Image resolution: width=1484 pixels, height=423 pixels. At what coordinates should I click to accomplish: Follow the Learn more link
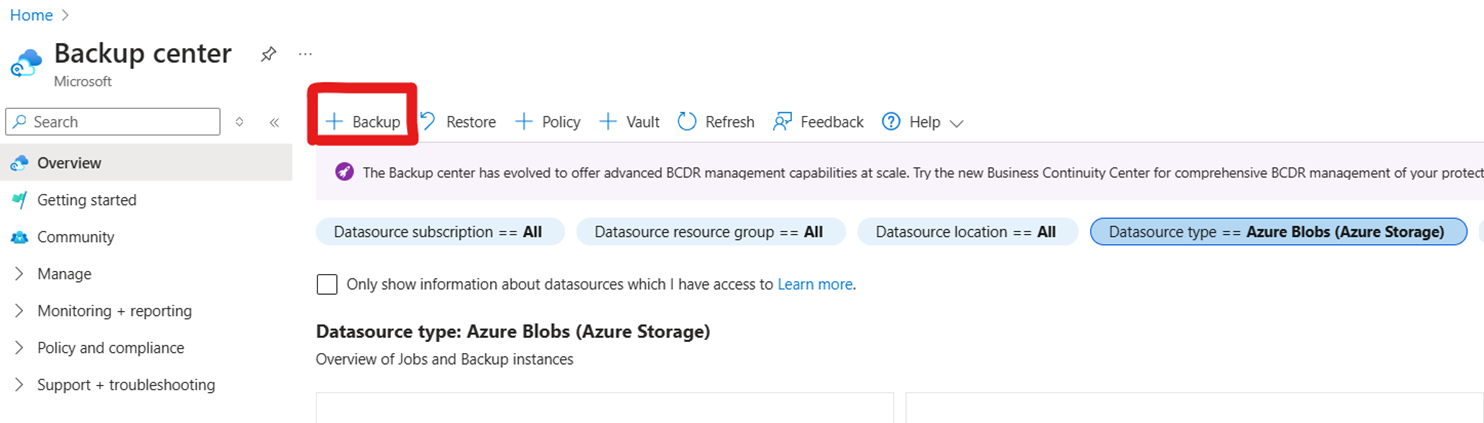(x=815, y=284)
